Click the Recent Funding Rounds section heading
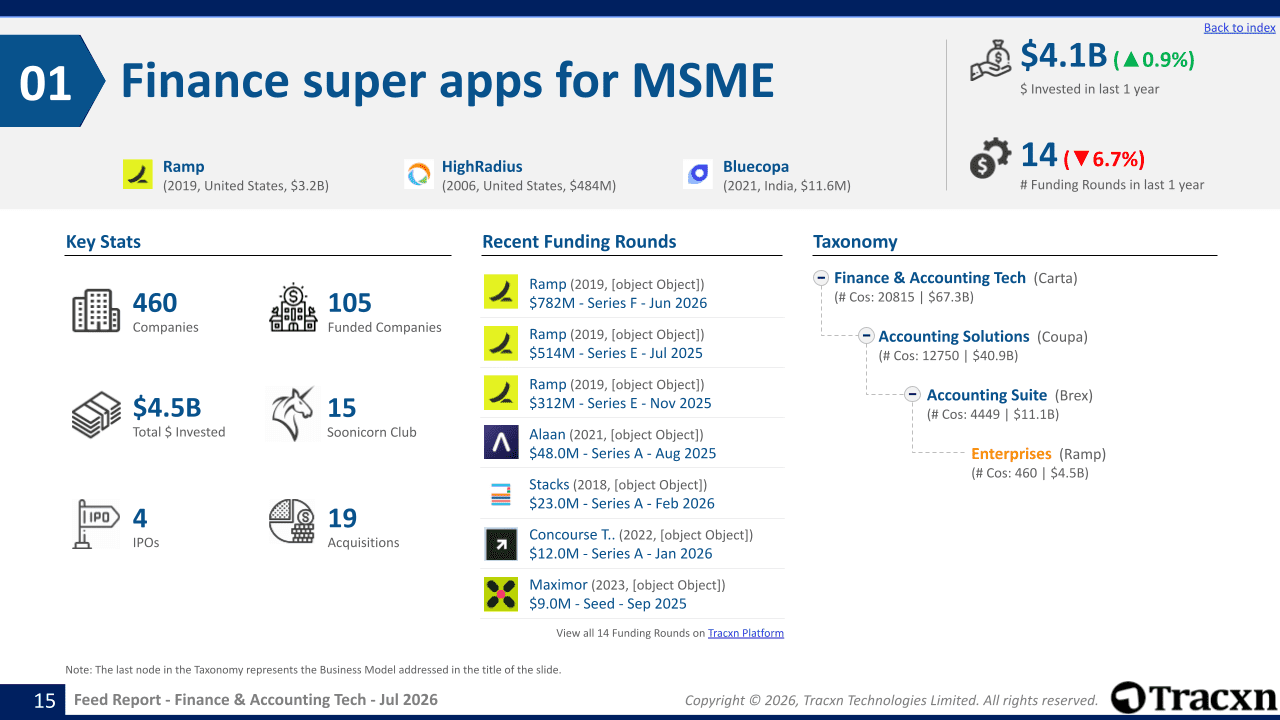This screenshot has width=1280, height=720. (579, 241)
